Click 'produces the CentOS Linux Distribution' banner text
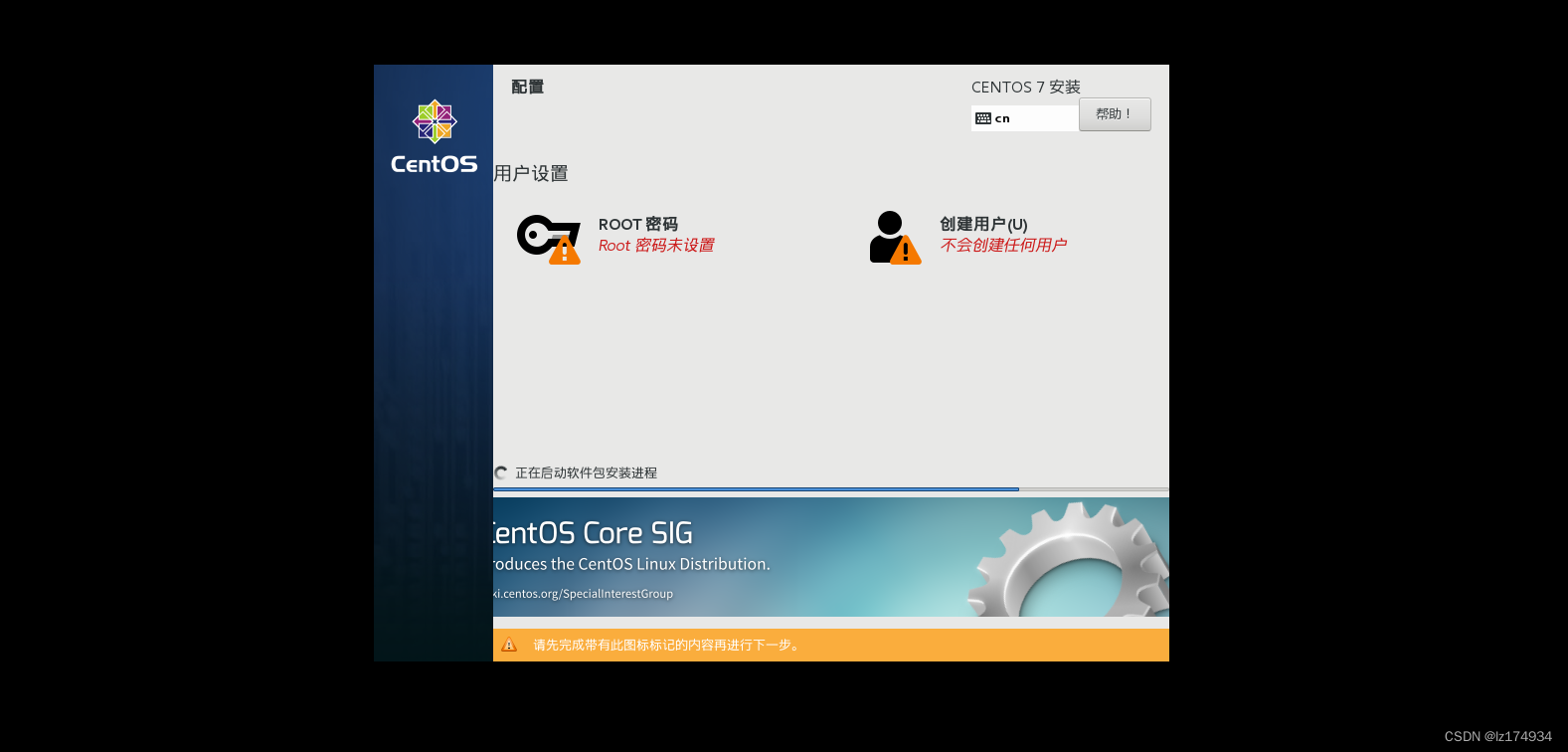 click(632, 564)
